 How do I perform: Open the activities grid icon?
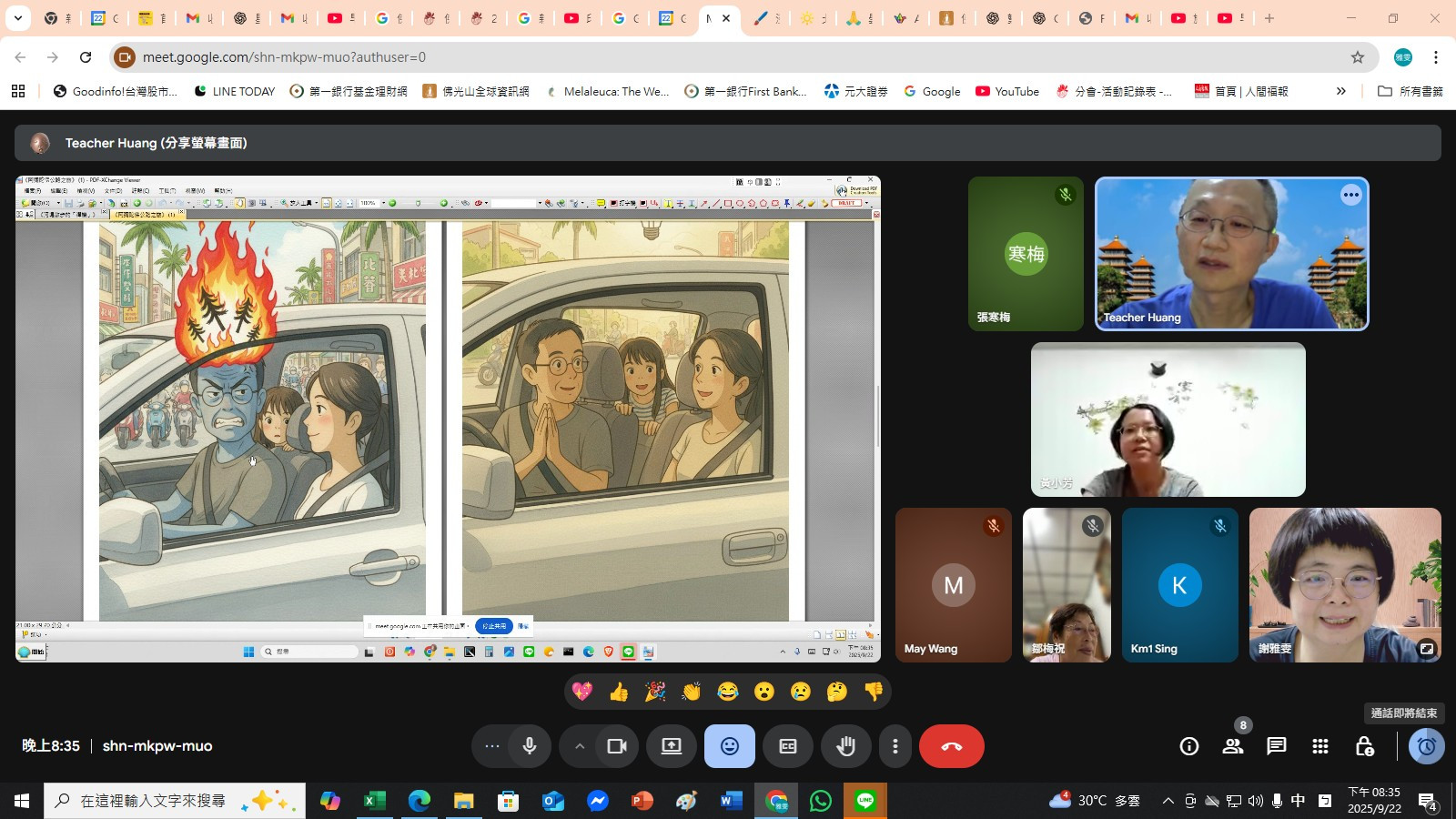tap(1320, 746)
